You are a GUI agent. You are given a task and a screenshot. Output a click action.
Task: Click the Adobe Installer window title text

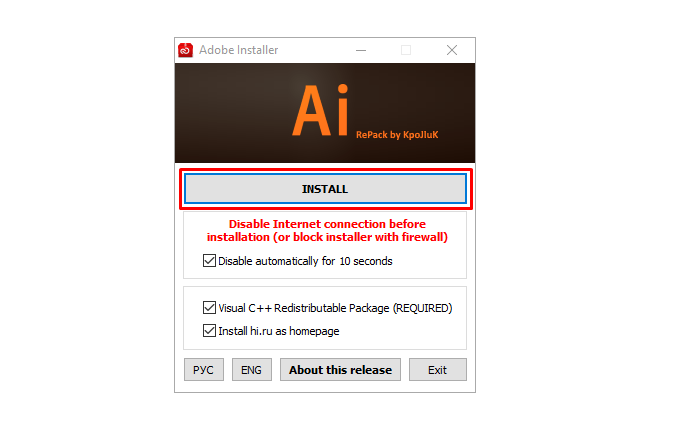238,50
